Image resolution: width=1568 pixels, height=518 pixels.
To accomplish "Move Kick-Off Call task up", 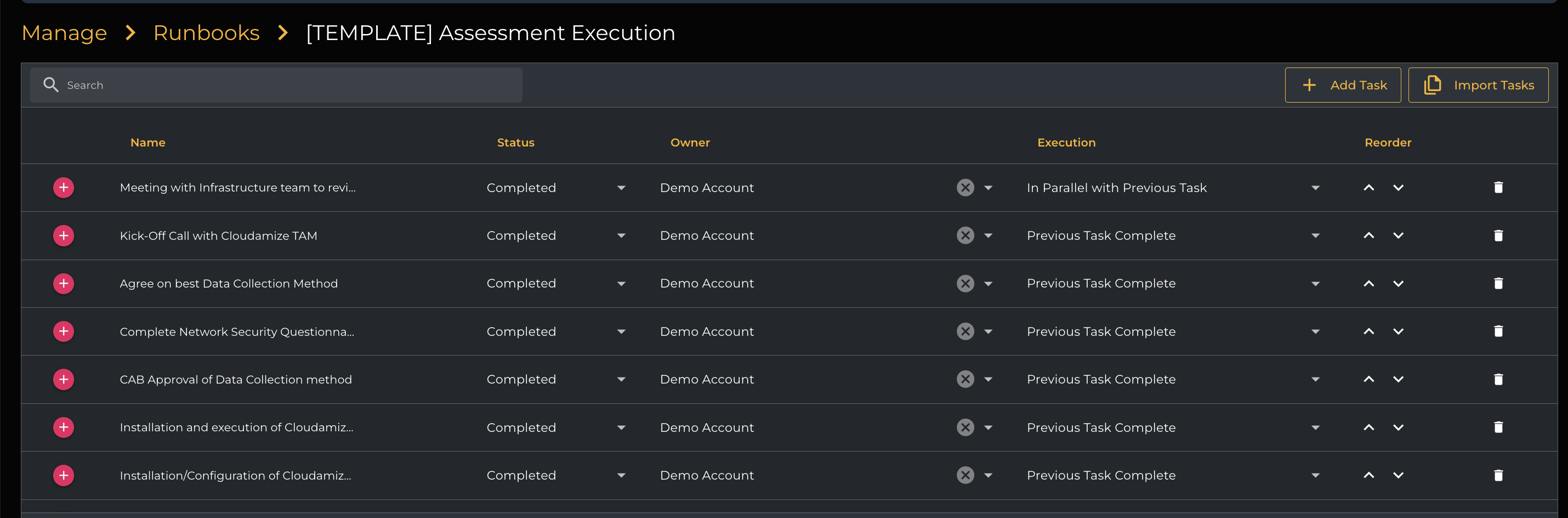I will click(1368, 236).
